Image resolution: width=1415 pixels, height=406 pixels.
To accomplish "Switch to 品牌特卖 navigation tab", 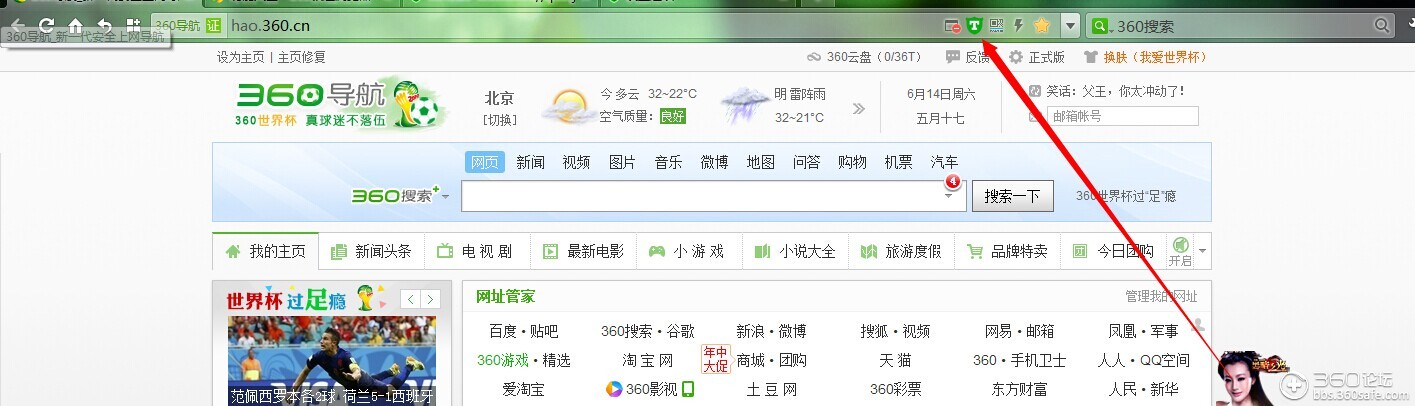I will [1007, 251].
